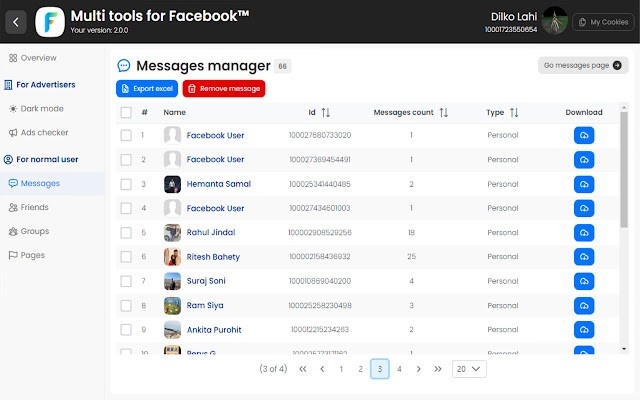Screen dimensions: 640x400
Task: Select the Suraj Soni row checkbox
Action: (x=126, y=281)
